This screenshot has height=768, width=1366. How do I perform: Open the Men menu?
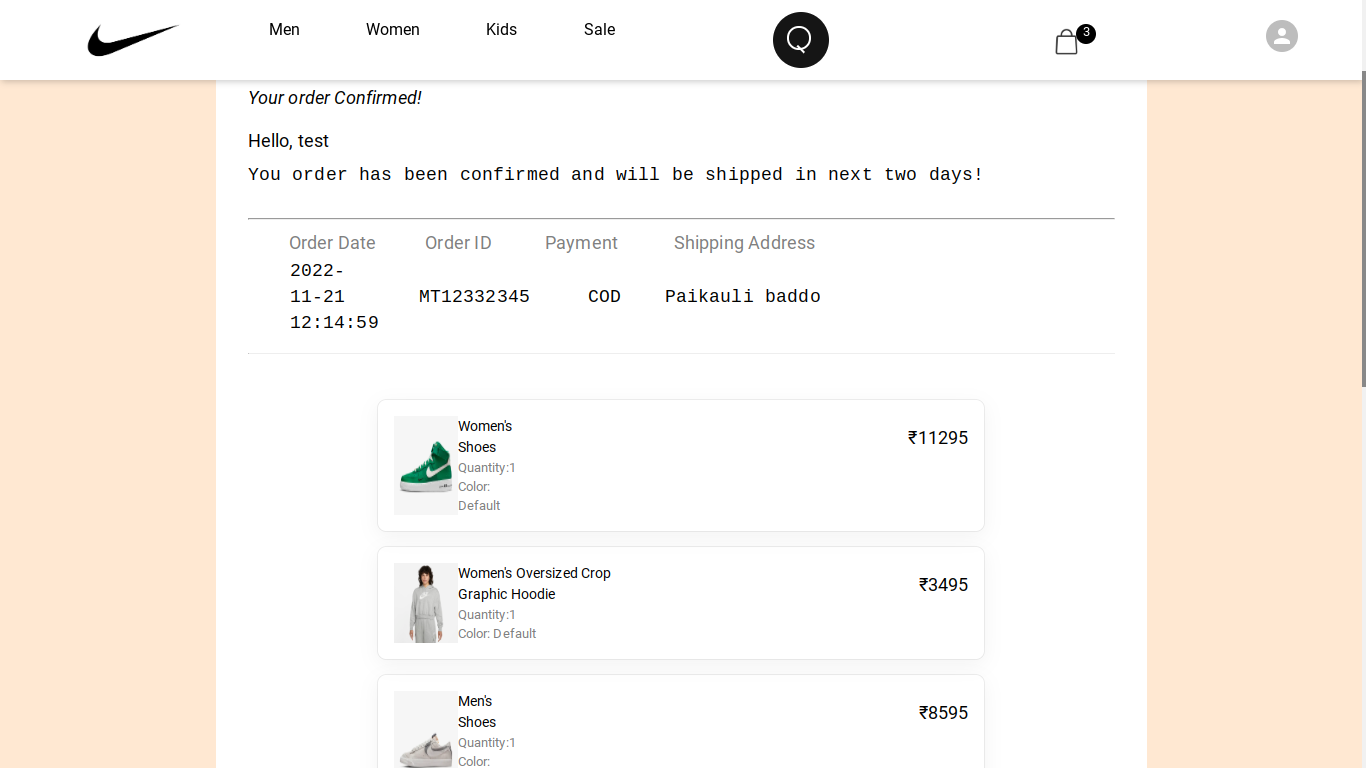tap(284, 30)
